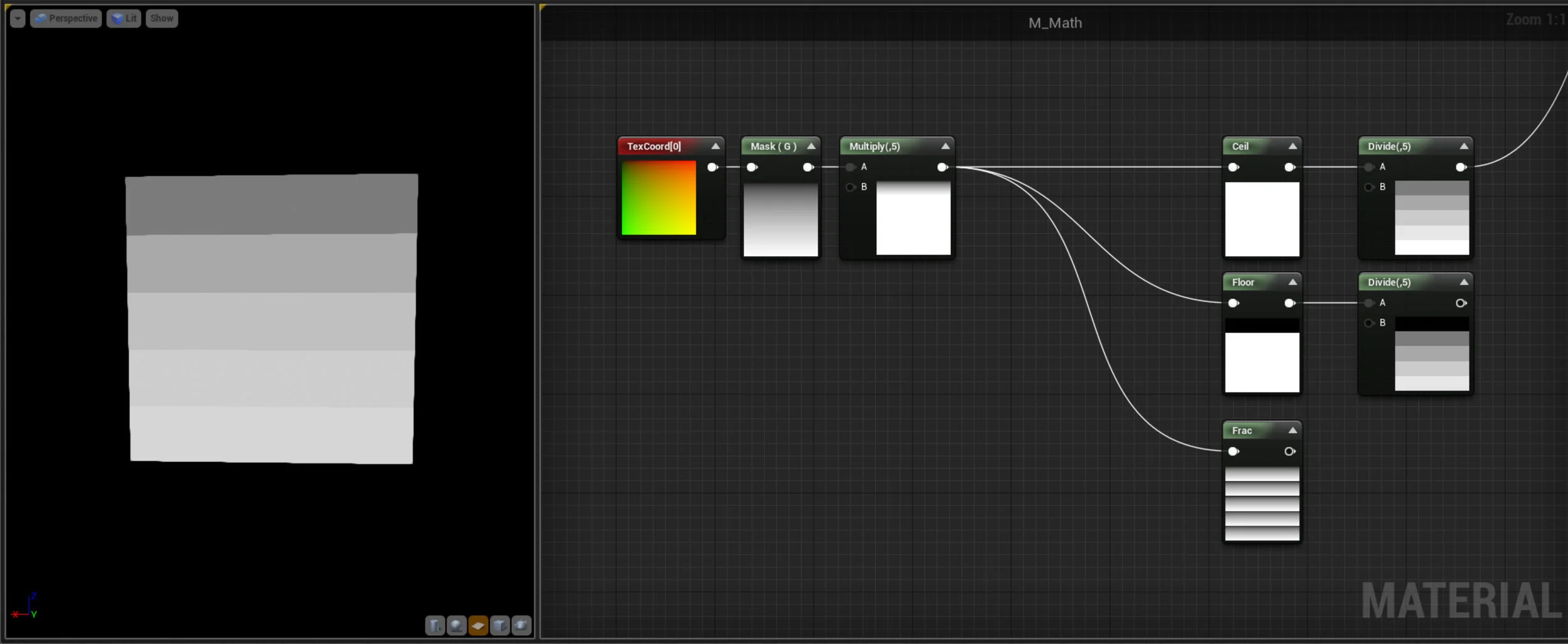1568x644 pixels.
Task: Toggle the plane preview mesh button
Action: [479, 625]
